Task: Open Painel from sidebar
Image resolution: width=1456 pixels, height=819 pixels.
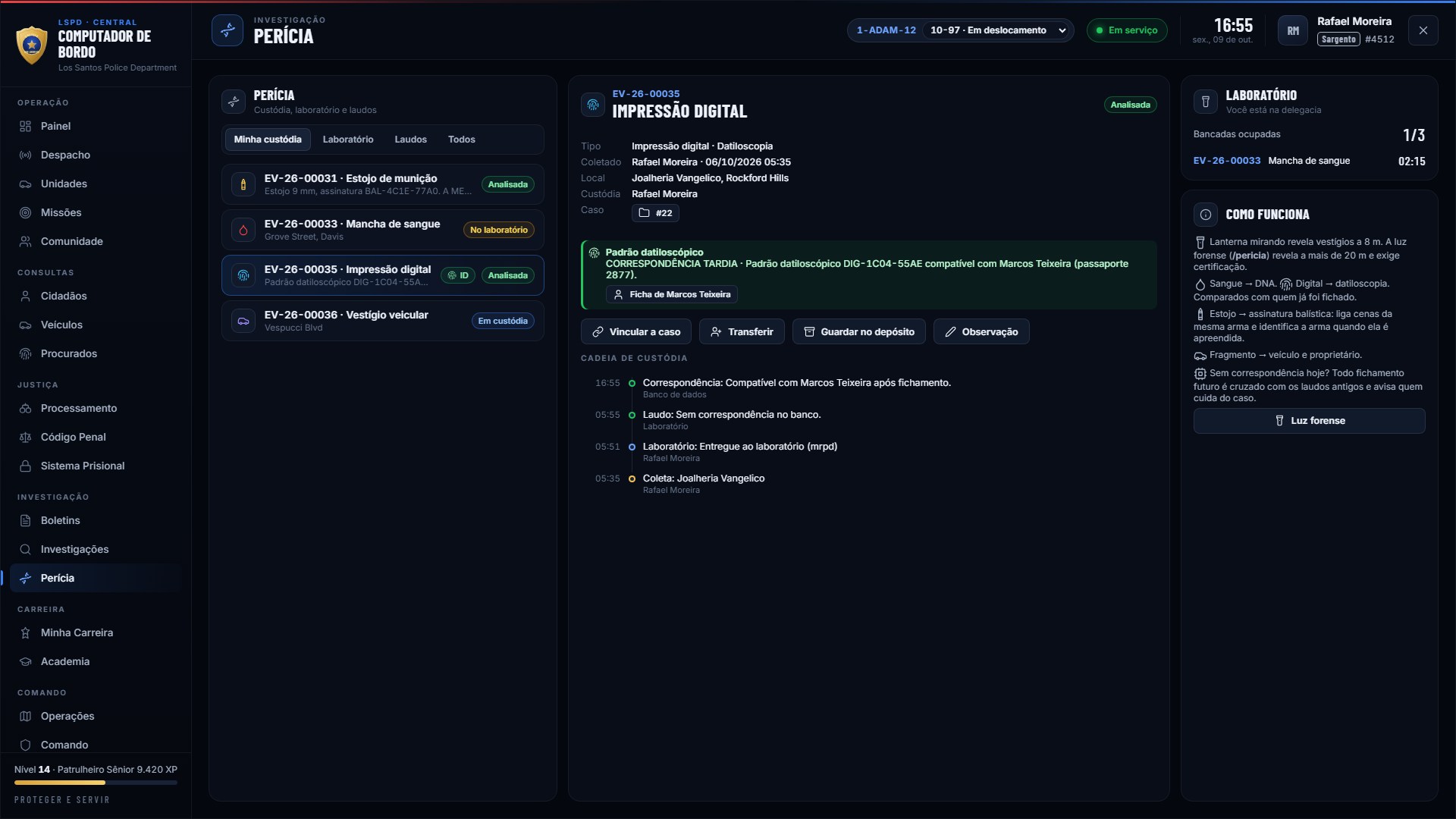Action: coord(96,126)
